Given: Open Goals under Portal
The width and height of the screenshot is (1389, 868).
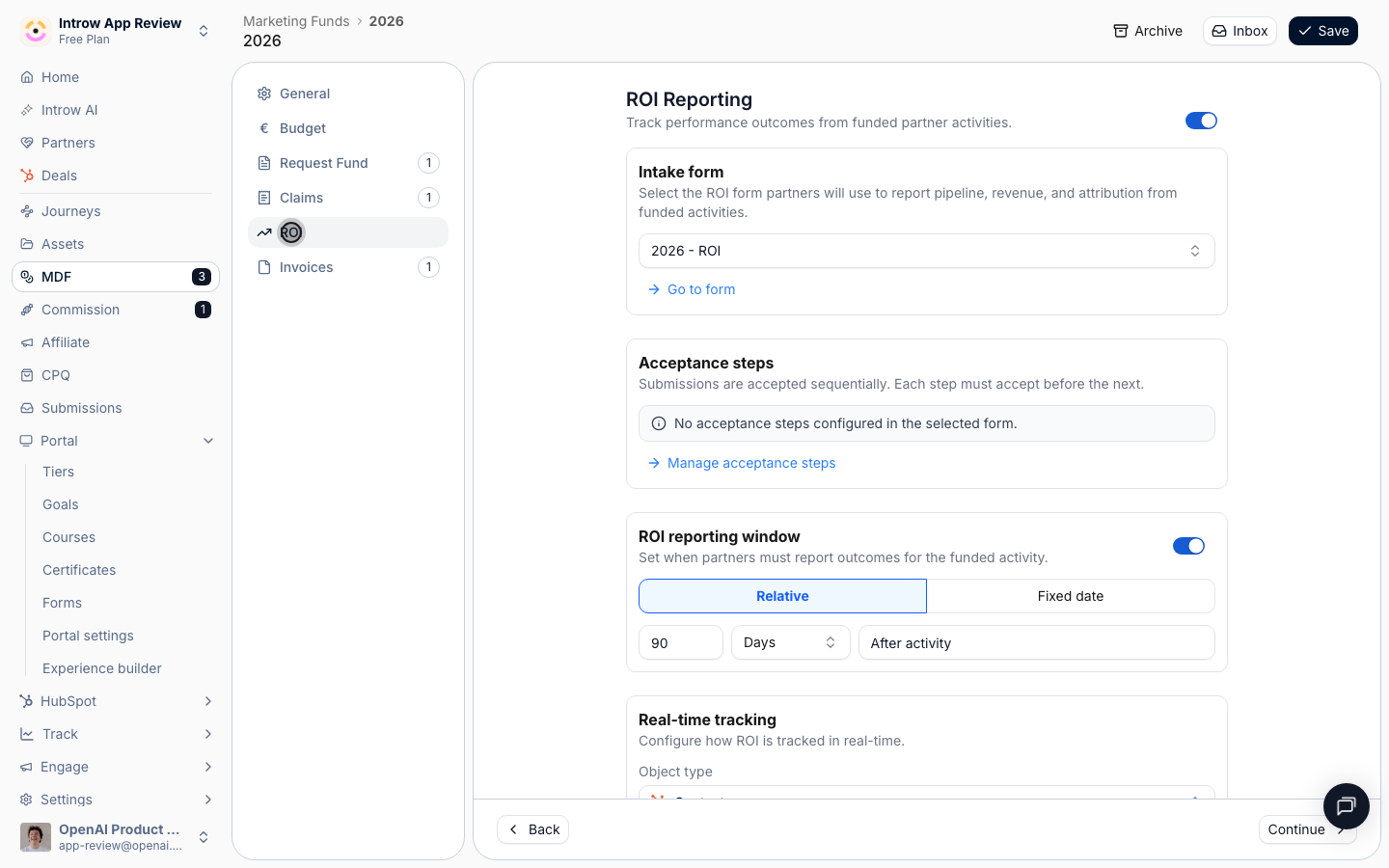Looking at the screenshot, I should pyautogui.click(x=61, y=504).
